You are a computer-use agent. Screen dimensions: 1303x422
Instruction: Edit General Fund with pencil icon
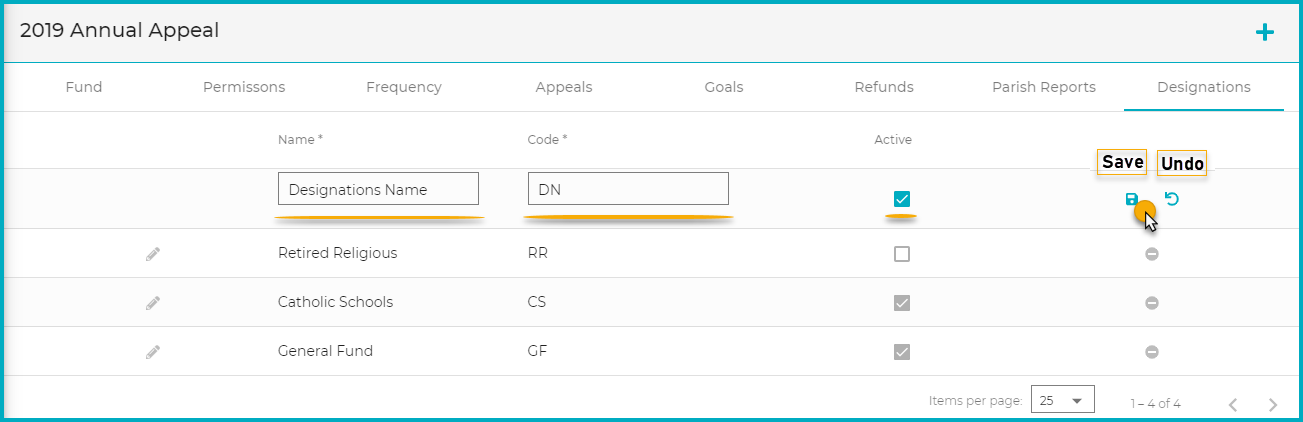pyautogui.click(x=152, y=352)
